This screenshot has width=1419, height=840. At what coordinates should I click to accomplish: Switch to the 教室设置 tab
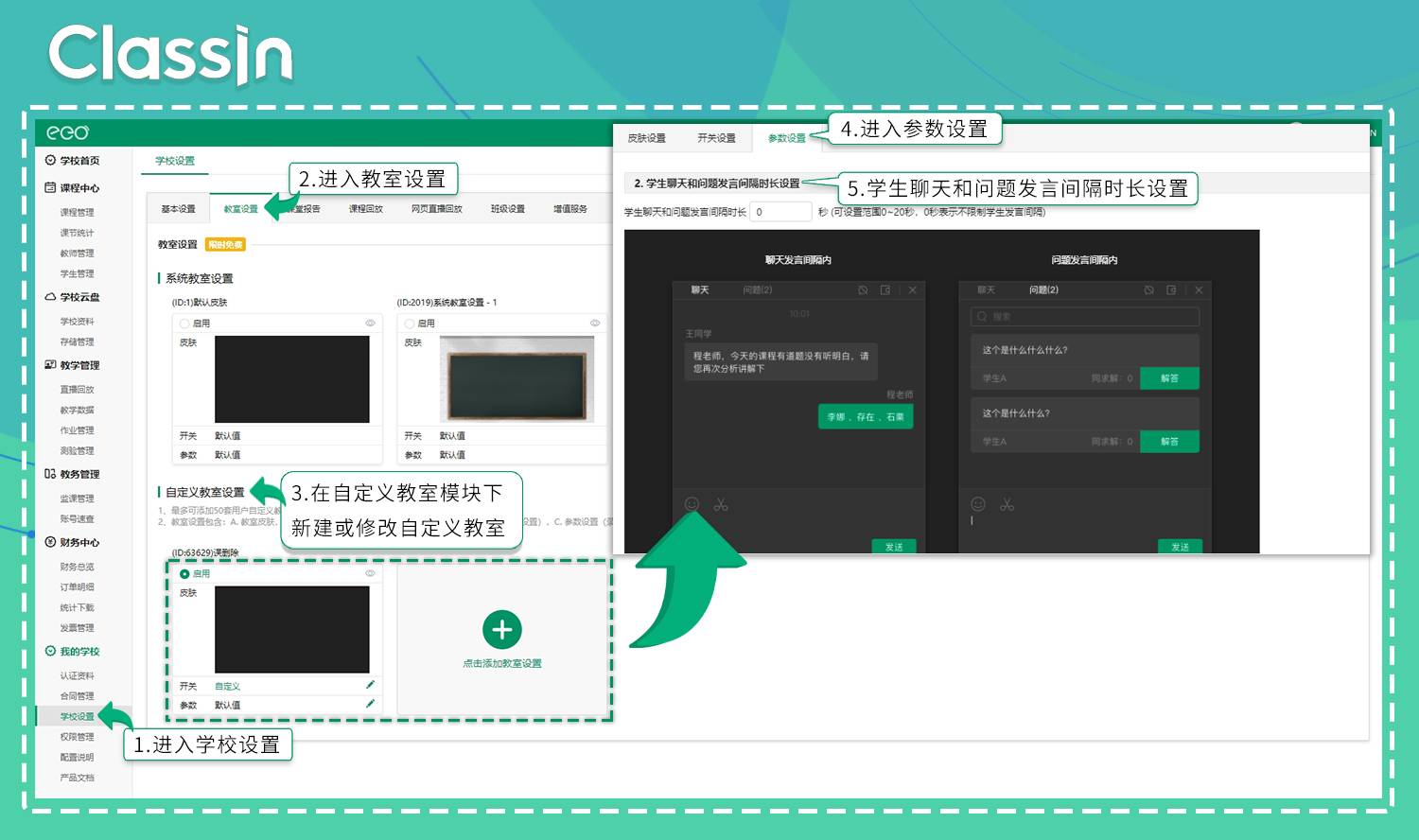coord(240,209)
